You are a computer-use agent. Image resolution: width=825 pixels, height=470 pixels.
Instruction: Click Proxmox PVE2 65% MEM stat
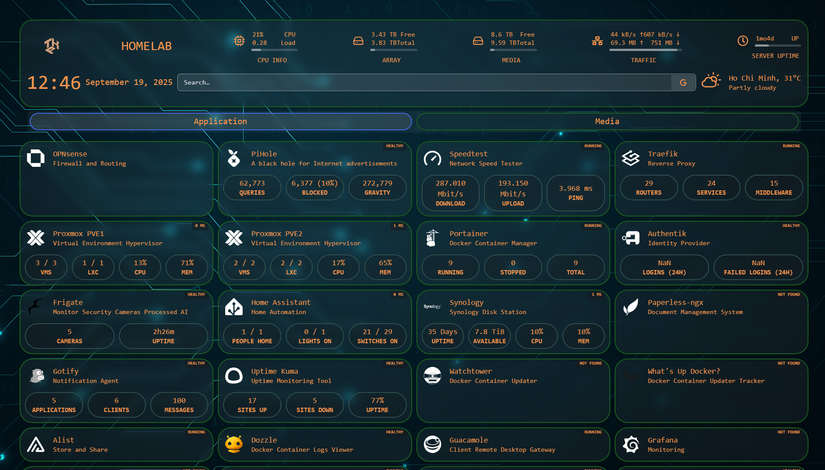point(385,267)
